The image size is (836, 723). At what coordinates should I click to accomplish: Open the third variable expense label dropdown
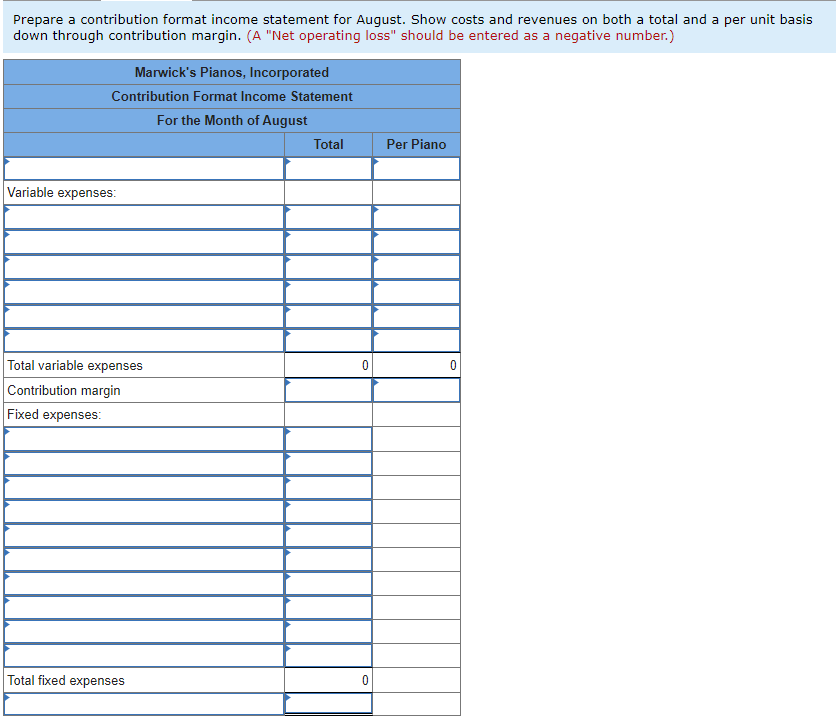[144, 267]
